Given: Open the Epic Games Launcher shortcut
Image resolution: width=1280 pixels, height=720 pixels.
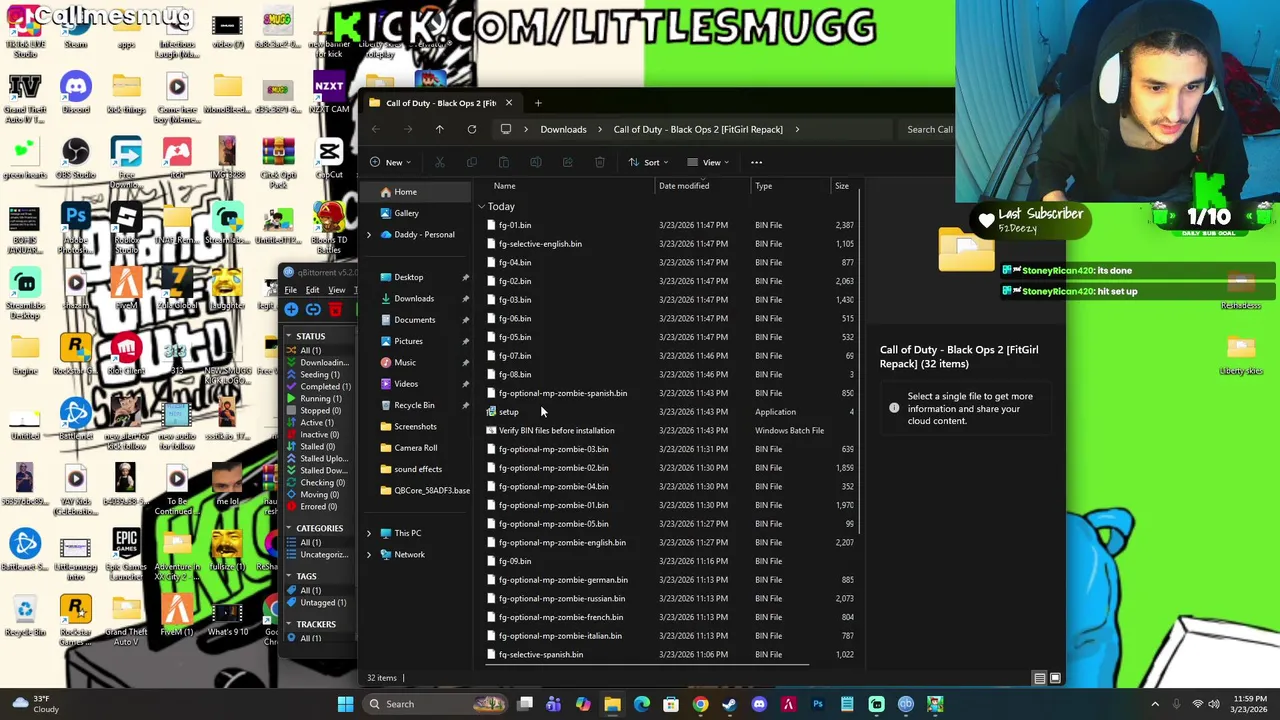Looking at the screenshot, I should 126,554.
